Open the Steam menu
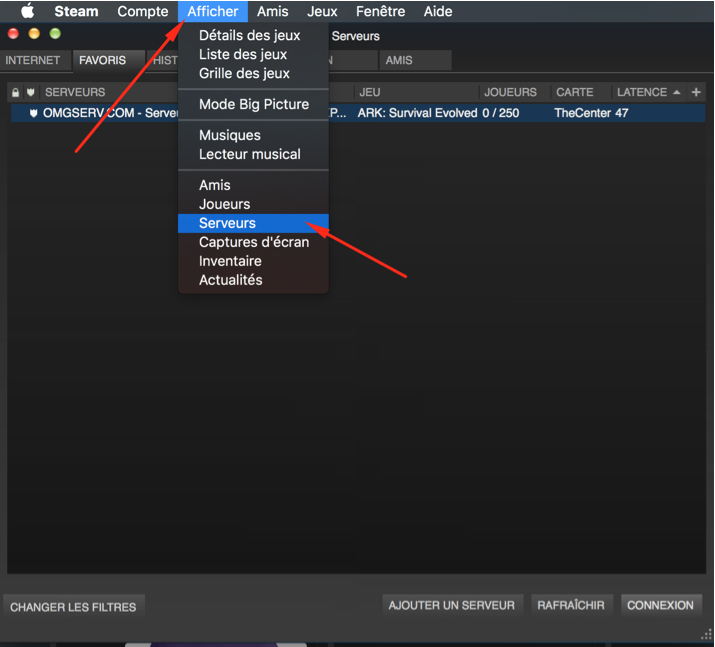Viewport: 715px width, 647px height. [x=76, y=11]
